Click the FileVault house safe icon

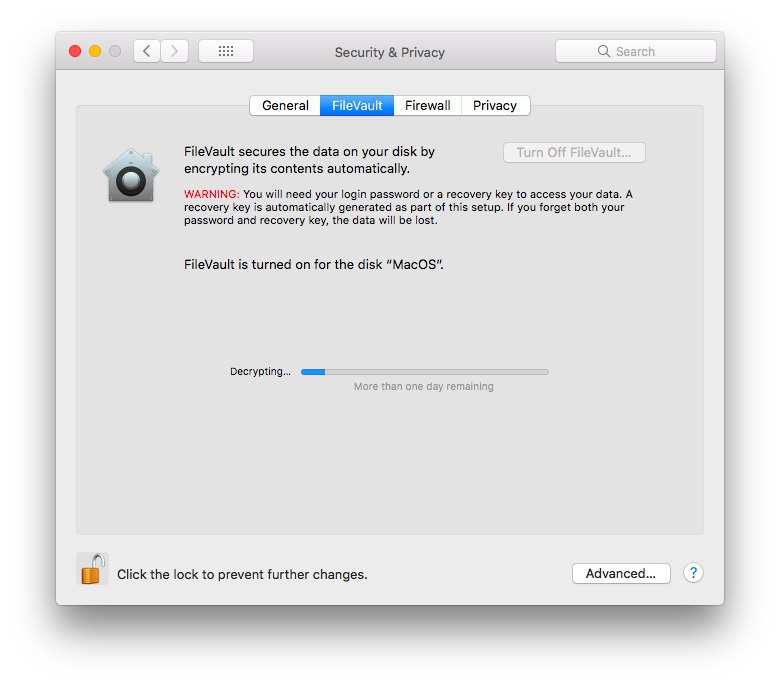(131, 175)
